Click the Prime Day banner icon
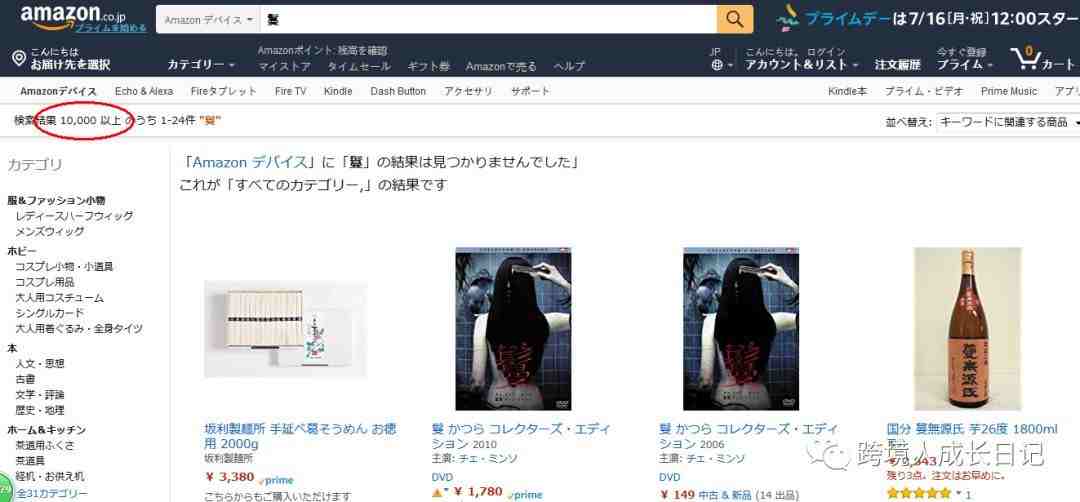Screen dimensions: 1080x502 (787, 19)
